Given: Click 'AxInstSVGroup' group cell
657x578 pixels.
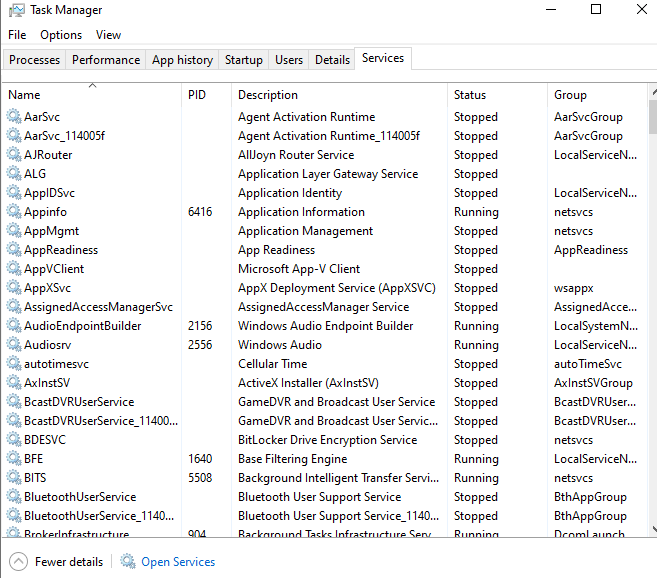Looking at the screenshot, I should (x=593, y=383).
